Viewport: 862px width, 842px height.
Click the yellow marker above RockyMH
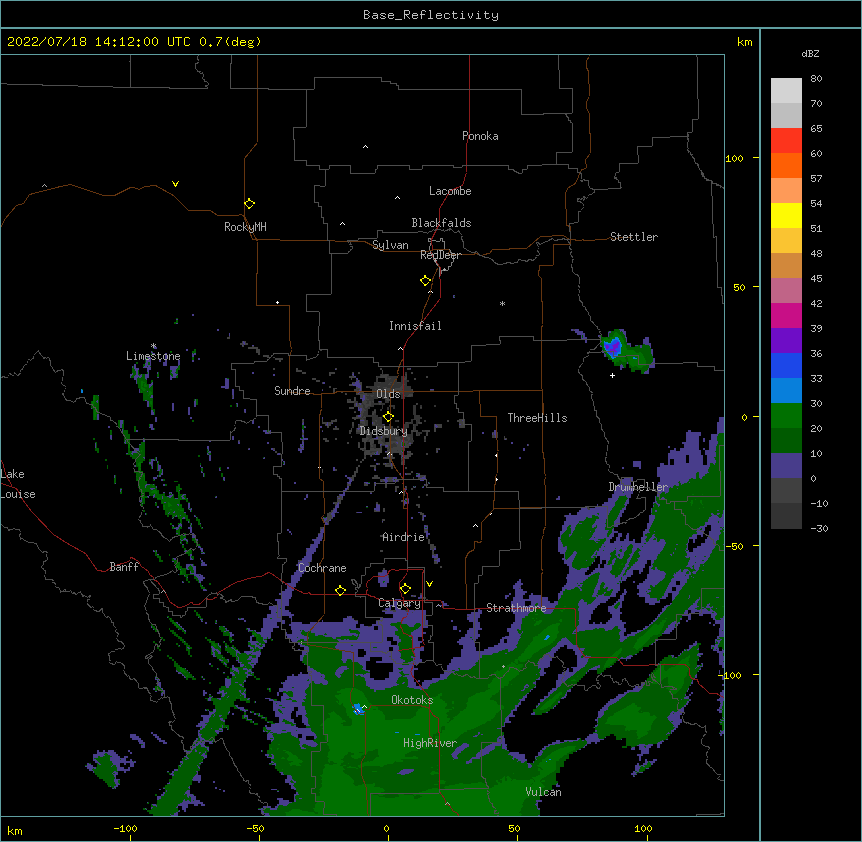point(249,204)
